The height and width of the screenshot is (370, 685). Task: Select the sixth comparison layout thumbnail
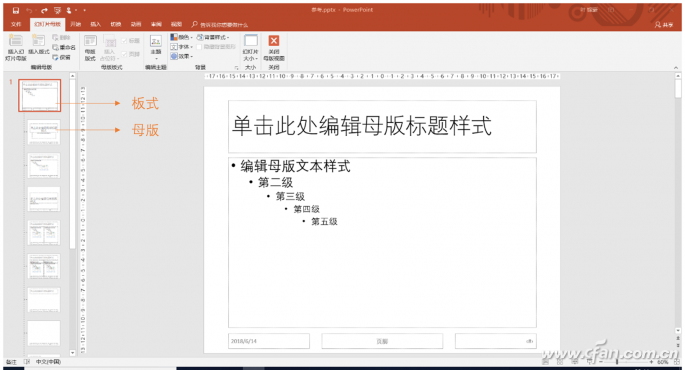[44, 266]
